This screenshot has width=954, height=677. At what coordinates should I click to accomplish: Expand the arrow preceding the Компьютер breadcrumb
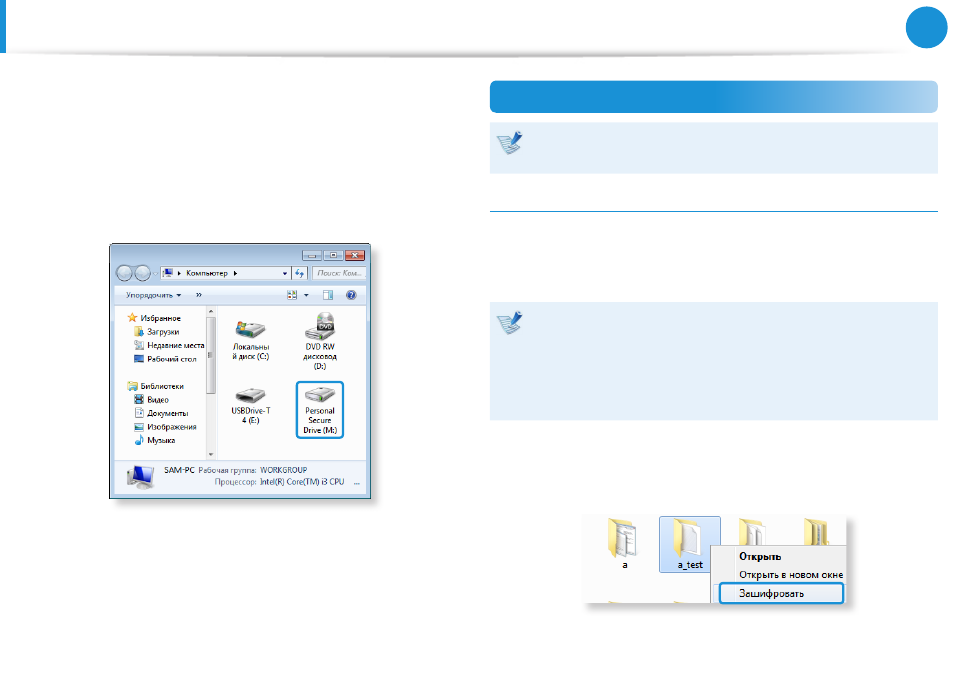point(179,274)
